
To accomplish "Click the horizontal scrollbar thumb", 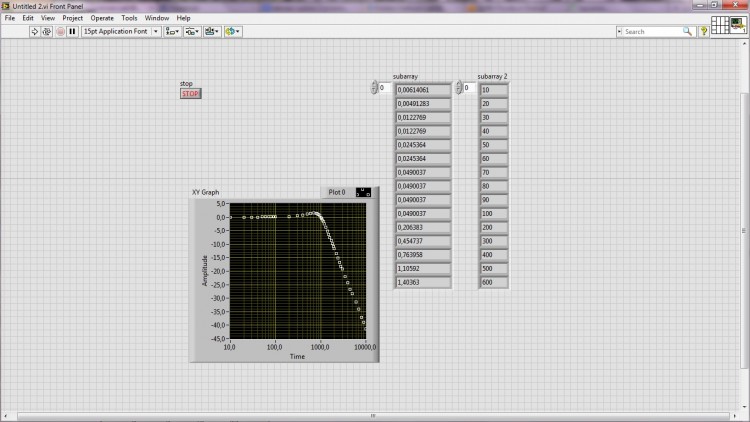I will point(373,416).
